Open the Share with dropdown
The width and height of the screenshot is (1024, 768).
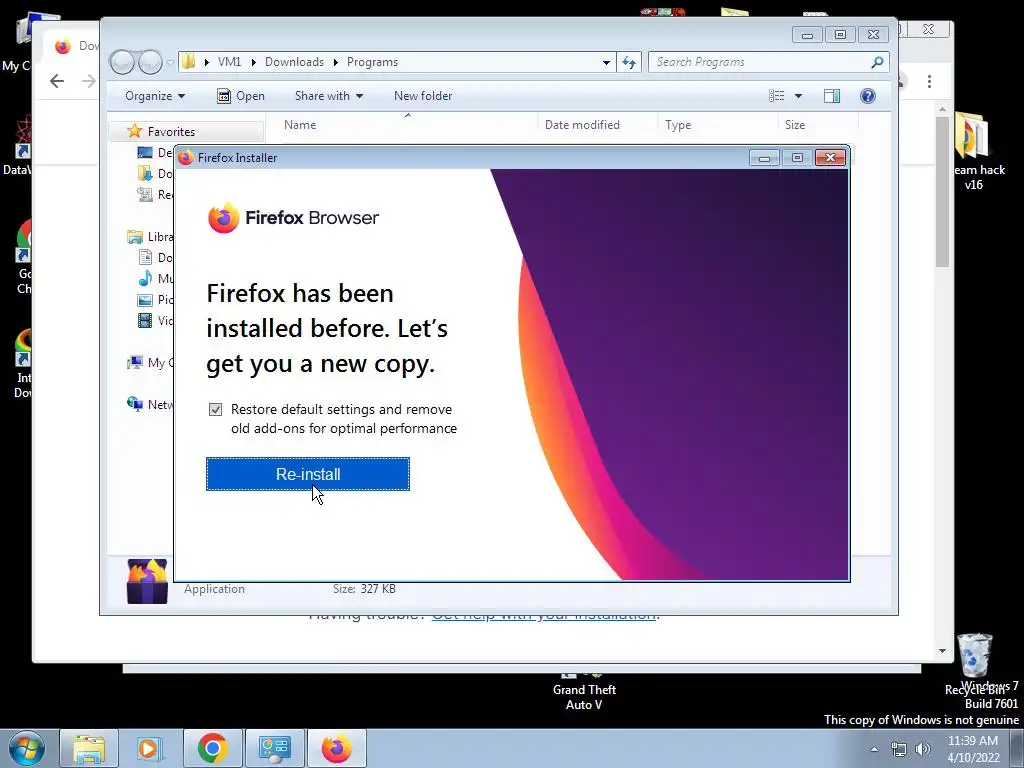point(328,96)
